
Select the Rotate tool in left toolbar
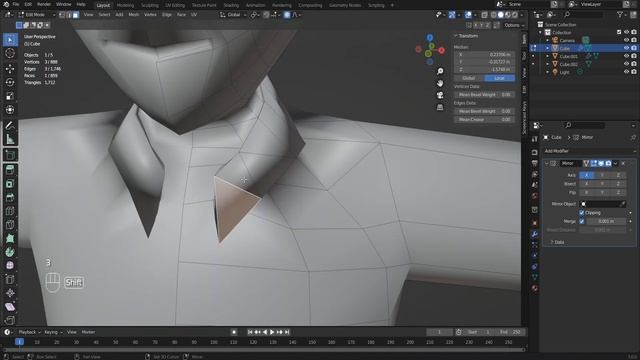pyautogui.click(x=10, y=82)
